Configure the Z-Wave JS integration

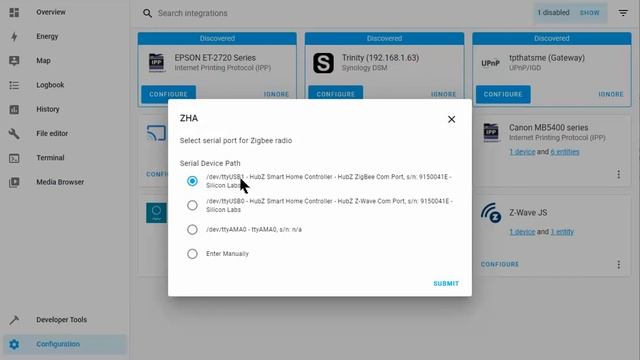pyautogui.click(x=500, y=264)
